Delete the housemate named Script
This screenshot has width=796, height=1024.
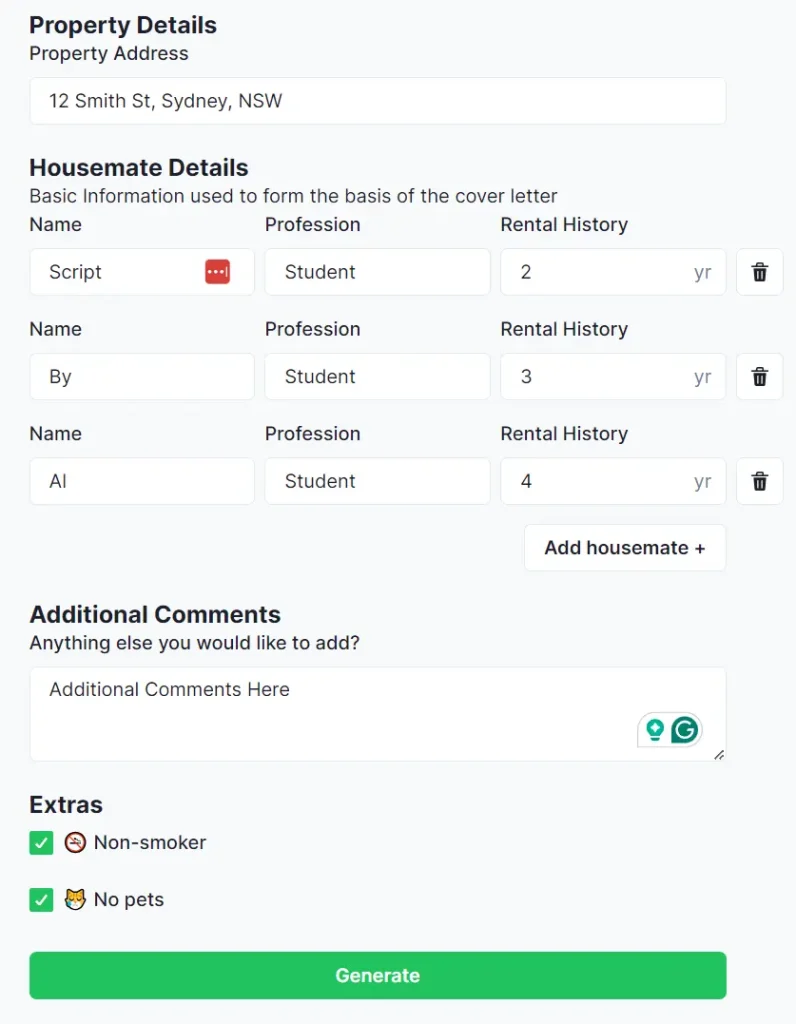(759, 272)
